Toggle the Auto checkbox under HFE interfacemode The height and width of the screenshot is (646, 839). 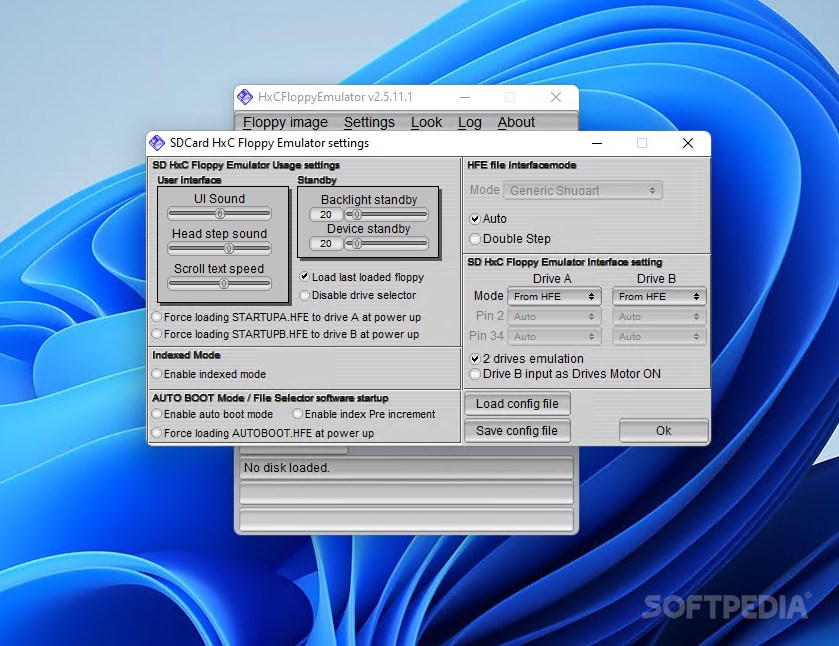475,218
